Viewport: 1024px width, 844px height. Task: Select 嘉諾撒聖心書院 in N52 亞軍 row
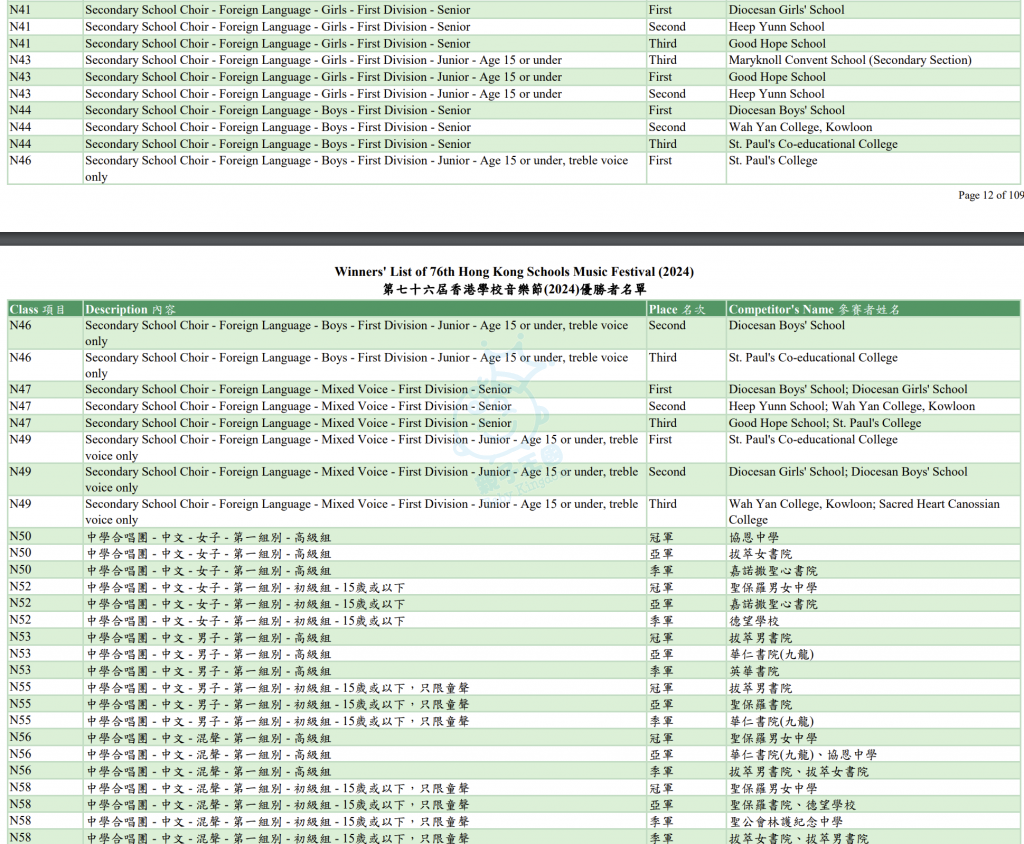773,604
